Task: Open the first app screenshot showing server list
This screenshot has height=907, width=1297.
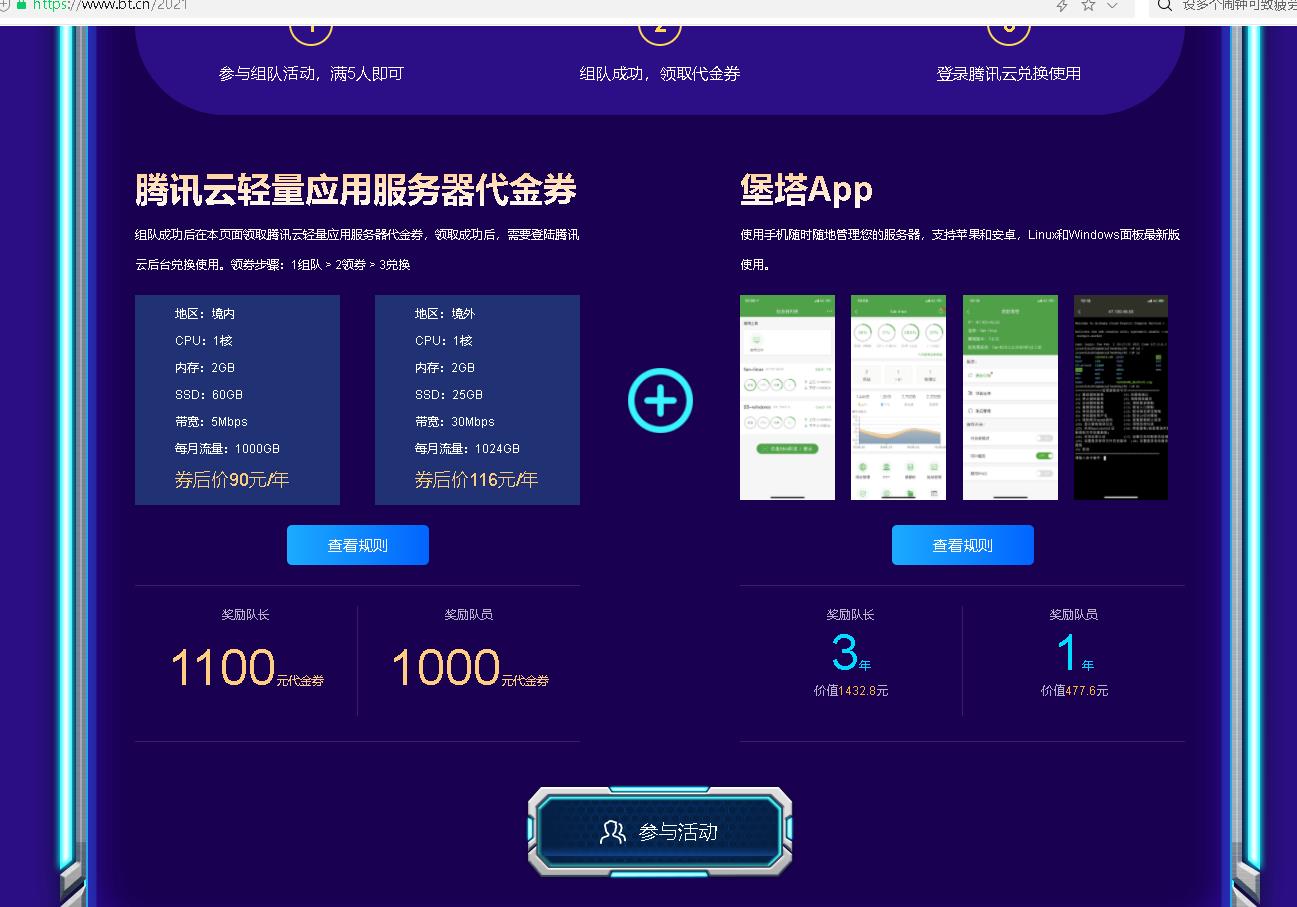Action: pos(787,397)
